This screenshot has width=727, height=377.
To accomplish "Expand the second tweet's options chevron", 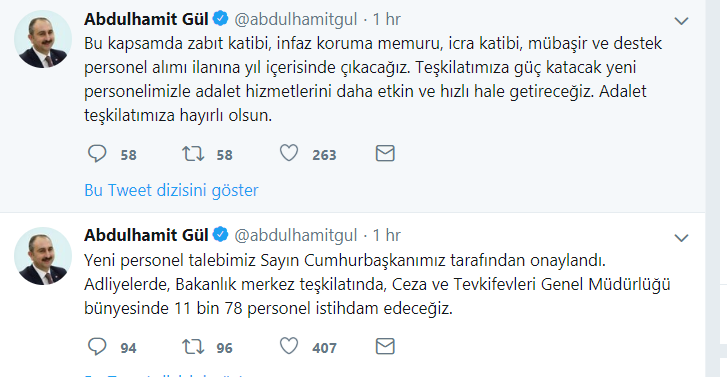I will click(x=681, y=238).
